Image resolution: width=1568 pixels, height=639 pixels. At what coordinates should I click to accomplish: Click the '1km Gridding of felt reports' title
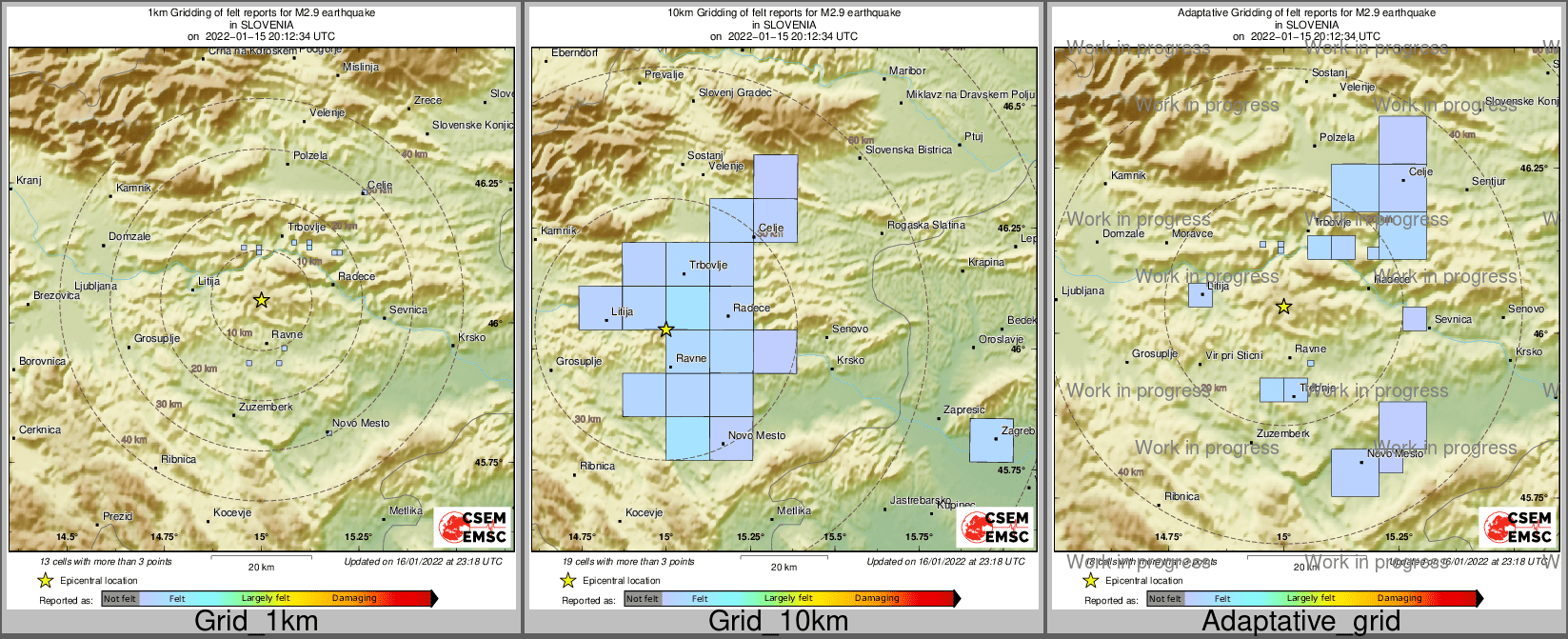click(x=261, y=13)
